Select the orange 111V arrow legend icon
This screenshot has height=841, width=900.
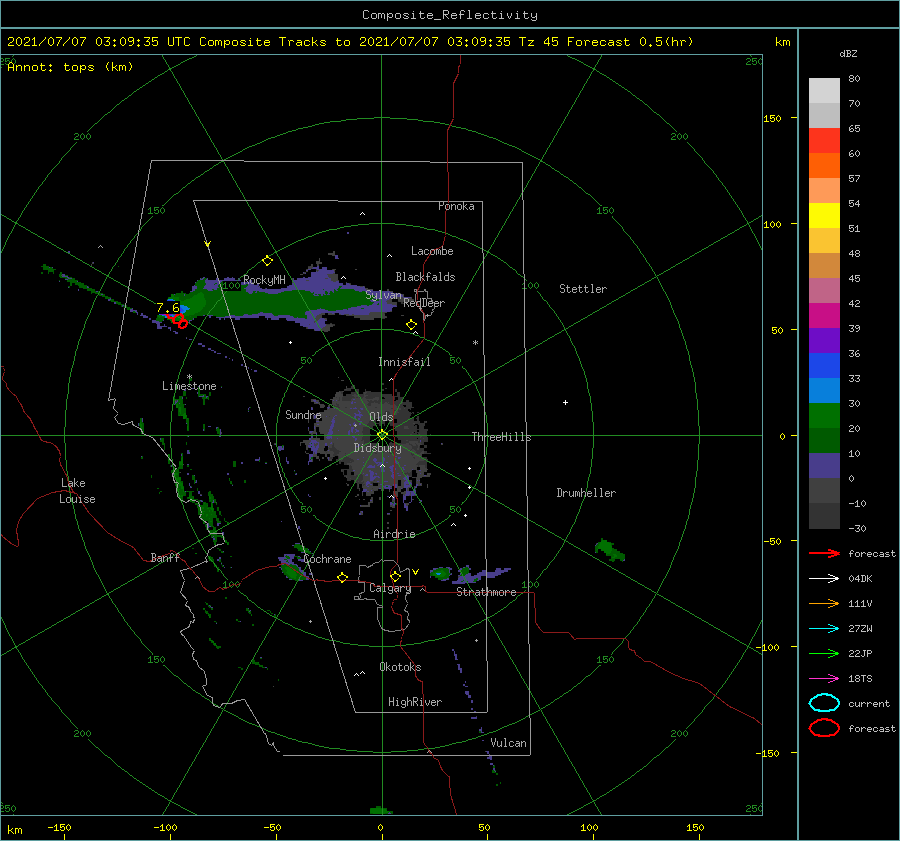[824, 603]
